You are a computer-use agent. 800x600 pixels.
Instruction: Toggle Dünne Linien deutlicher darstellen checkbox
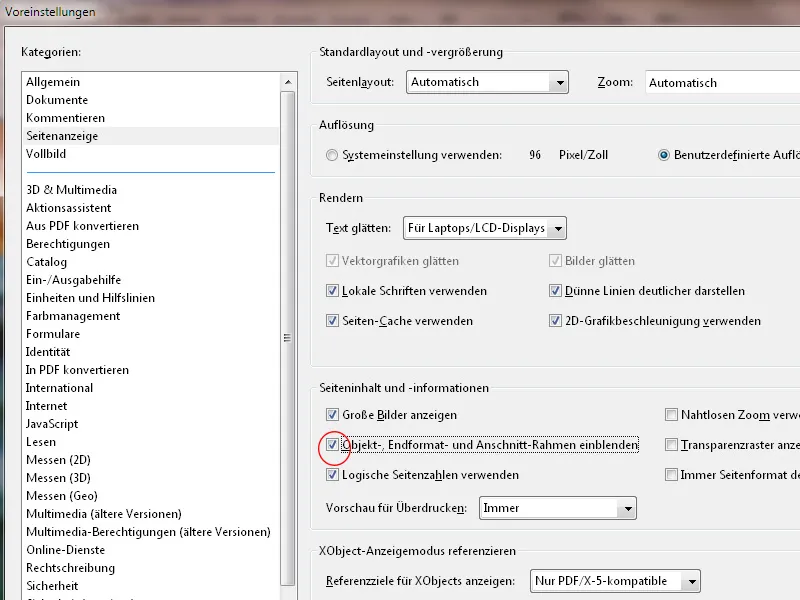pos(555,291)
